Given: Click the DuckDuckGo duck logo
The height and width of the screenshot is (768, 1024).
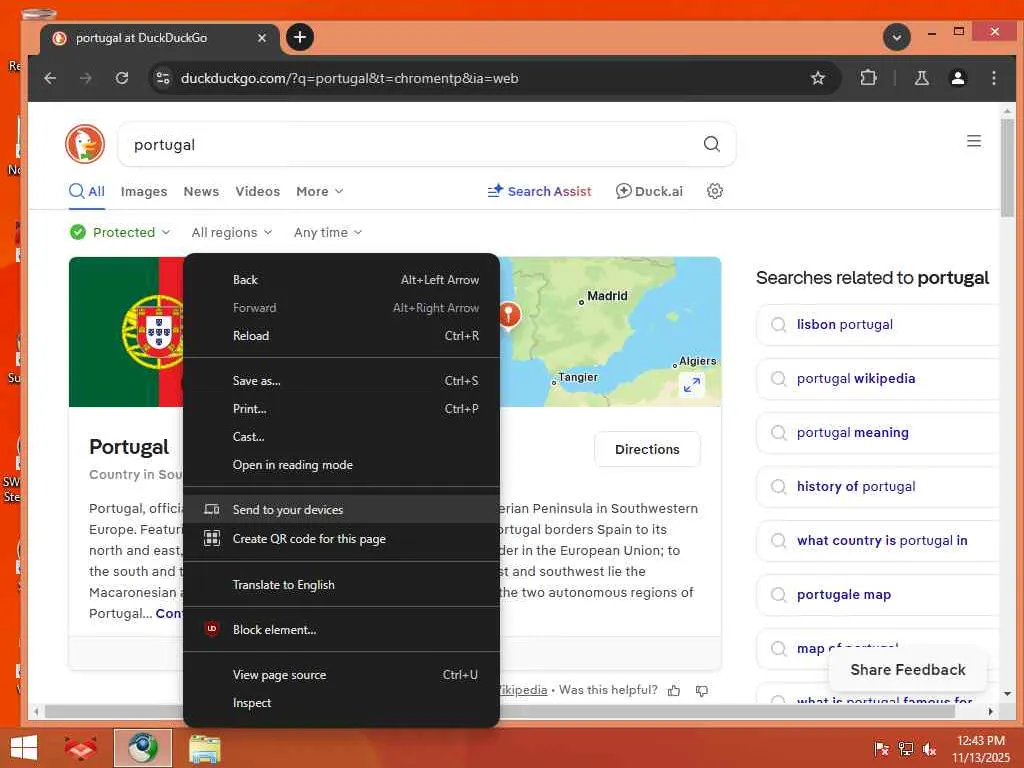Looking at the screenshot, I should click(x=85, y=144).
